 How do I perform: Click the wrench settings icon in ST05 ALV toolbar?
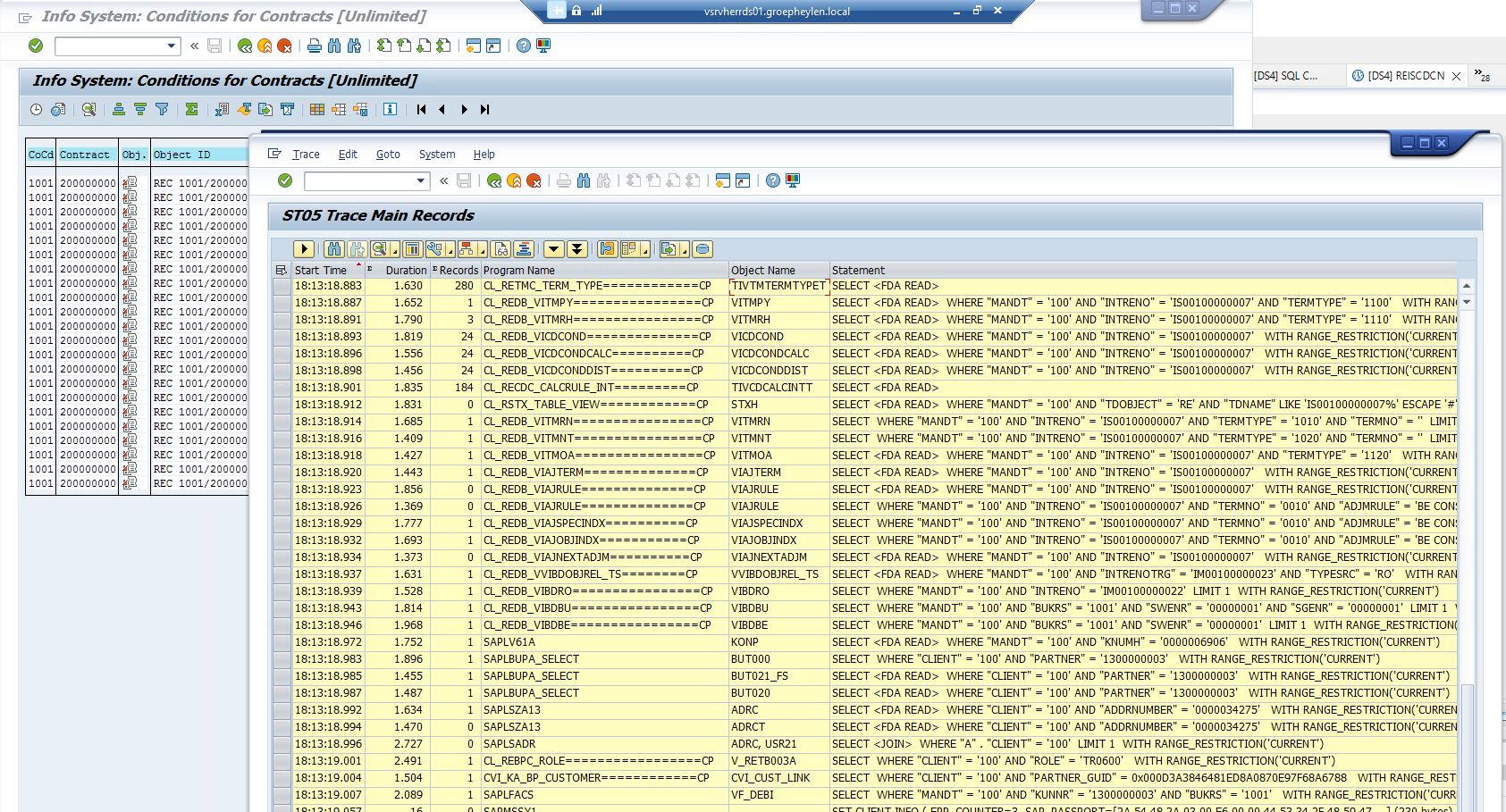coord(434,249)
